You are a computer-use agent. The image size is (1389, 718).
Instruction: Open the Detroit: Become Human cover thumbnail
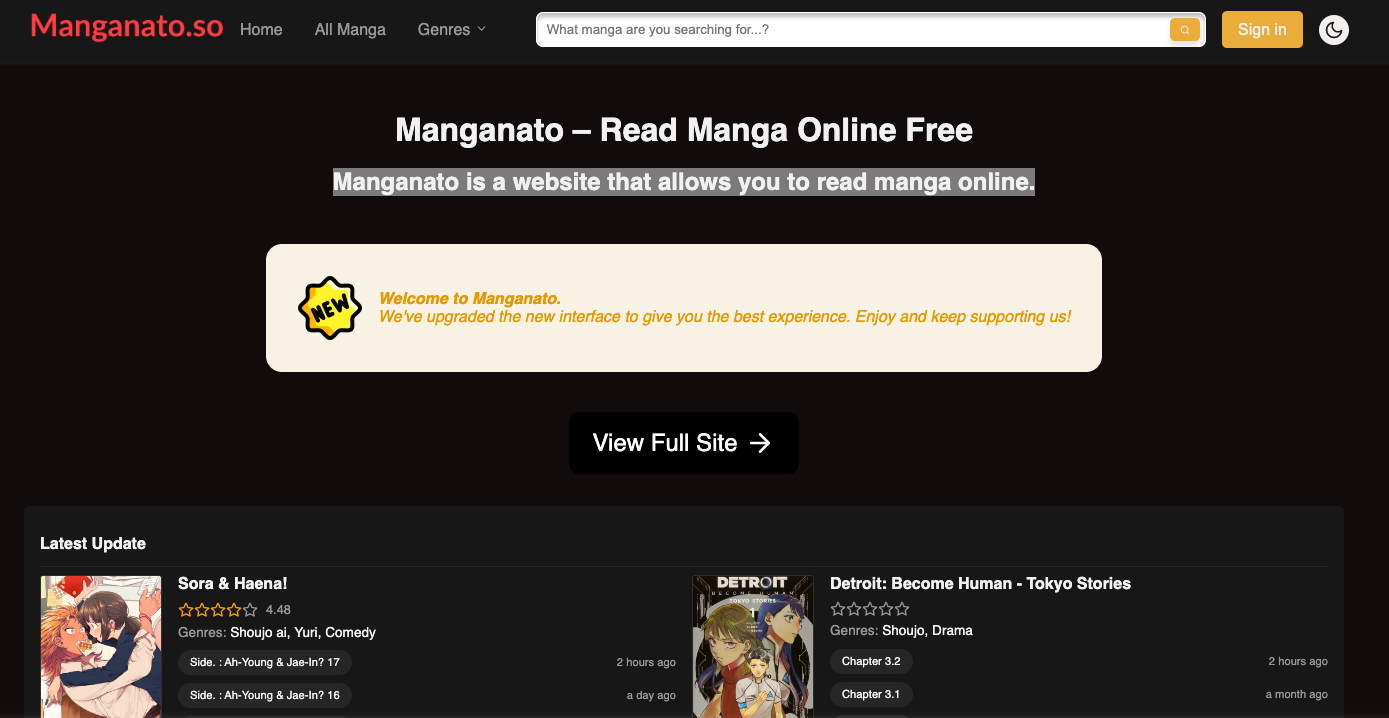point(753,646)
